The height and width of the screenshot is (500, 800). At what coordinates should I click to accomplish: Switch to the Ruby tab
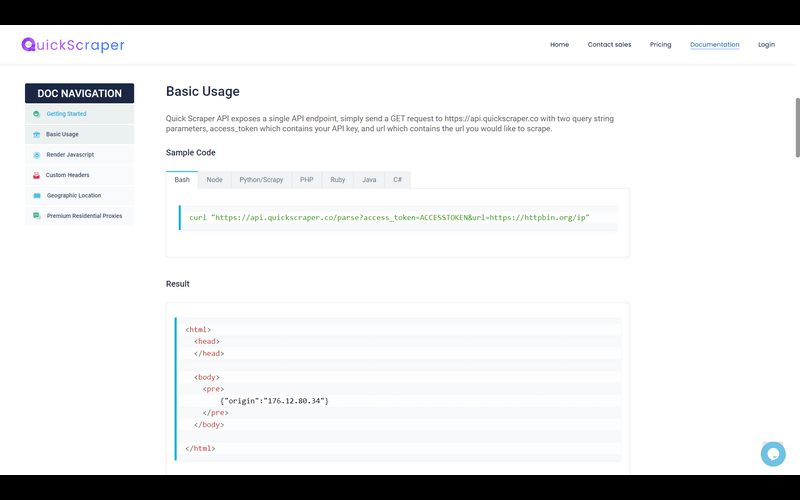pyautogui.click(x=338, y=180)
